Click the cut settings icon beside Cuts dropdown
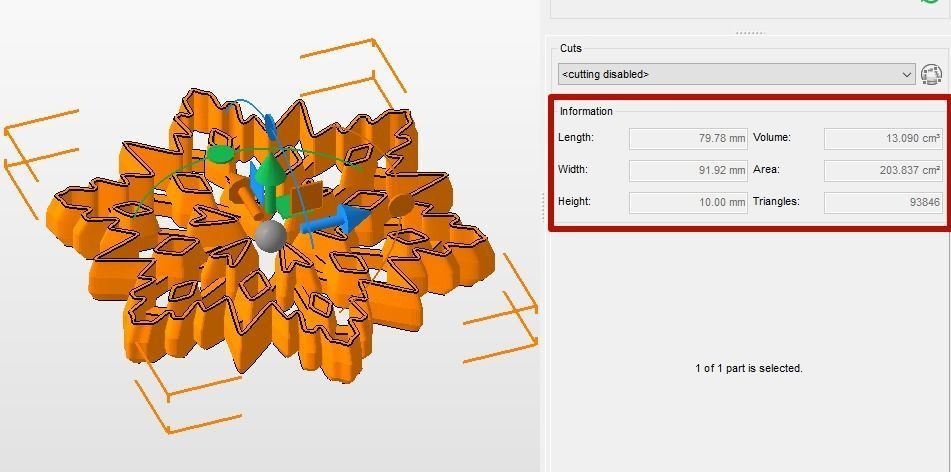This screenshot has height=472, width=951. click(931, 74)
